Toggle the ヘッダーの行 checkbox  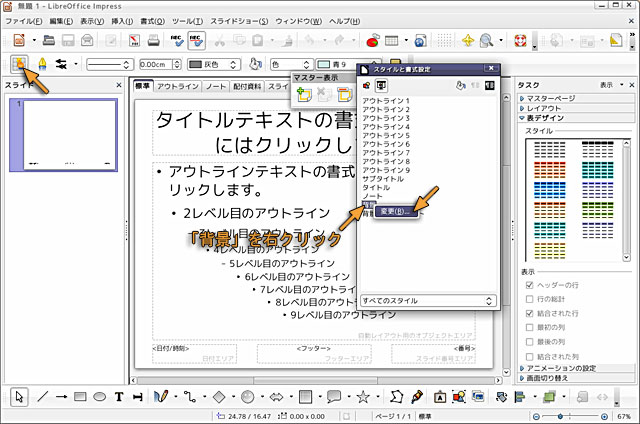(x=527, y=284)
